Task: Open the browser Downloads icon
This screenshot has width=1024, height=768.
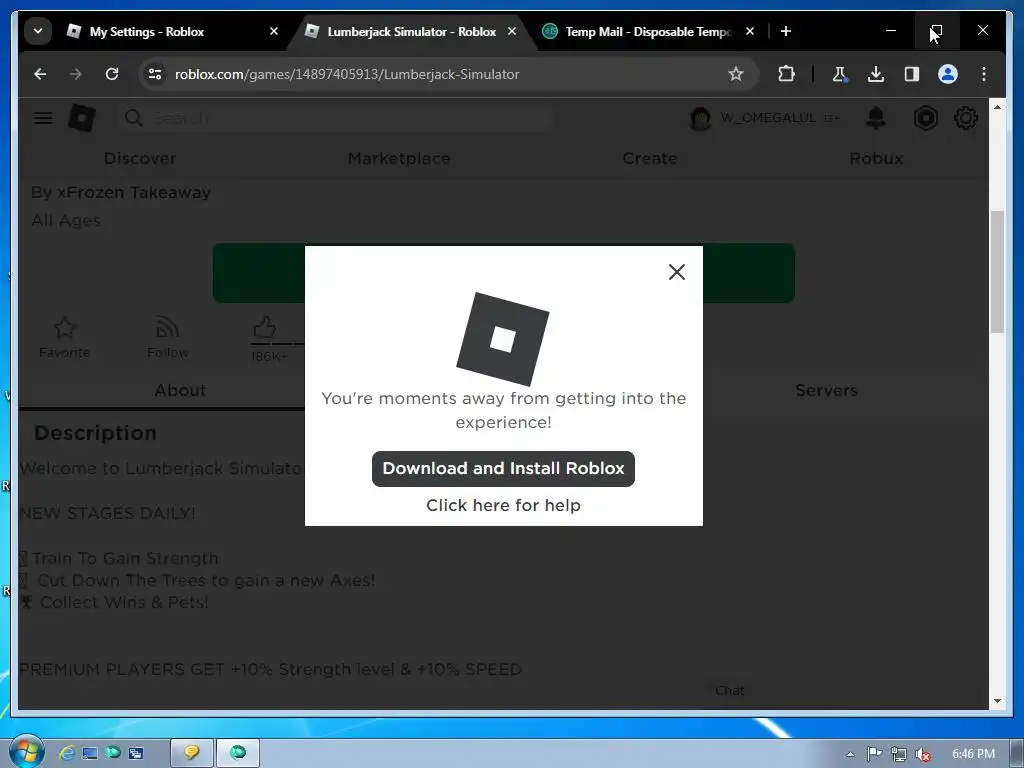Action: tap(876, 74)
